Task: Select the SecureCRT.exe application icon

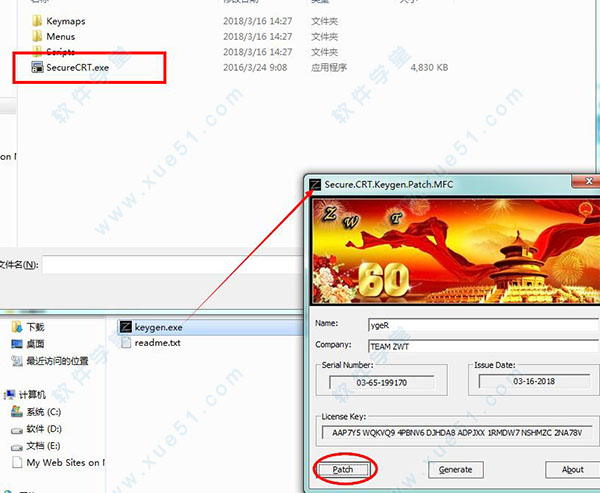Action: point(37,67)
